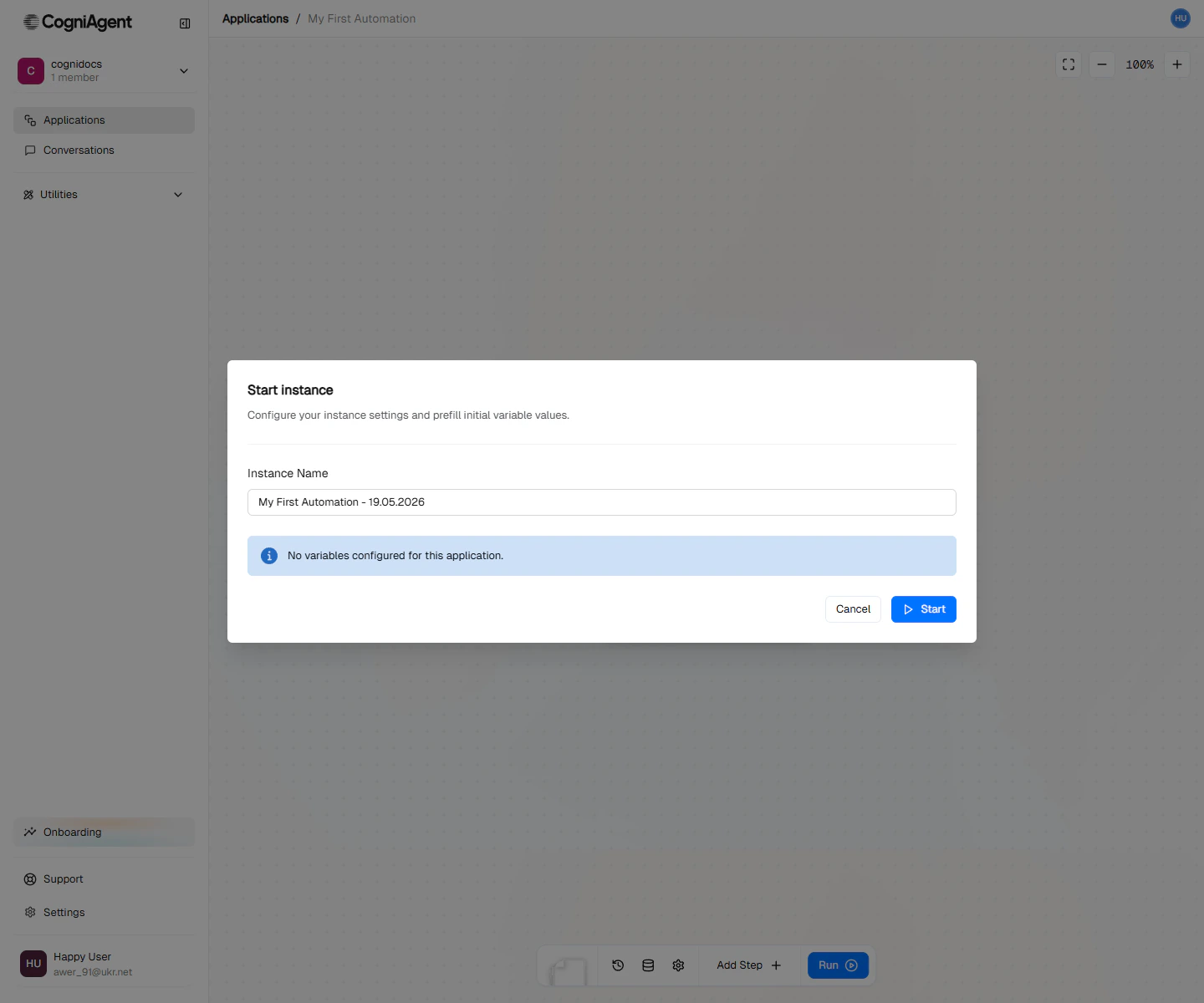The width and height of the screenshot is (1204, 1003).
Task: Click the 100% zoom level
Action: pos(1140,64)
